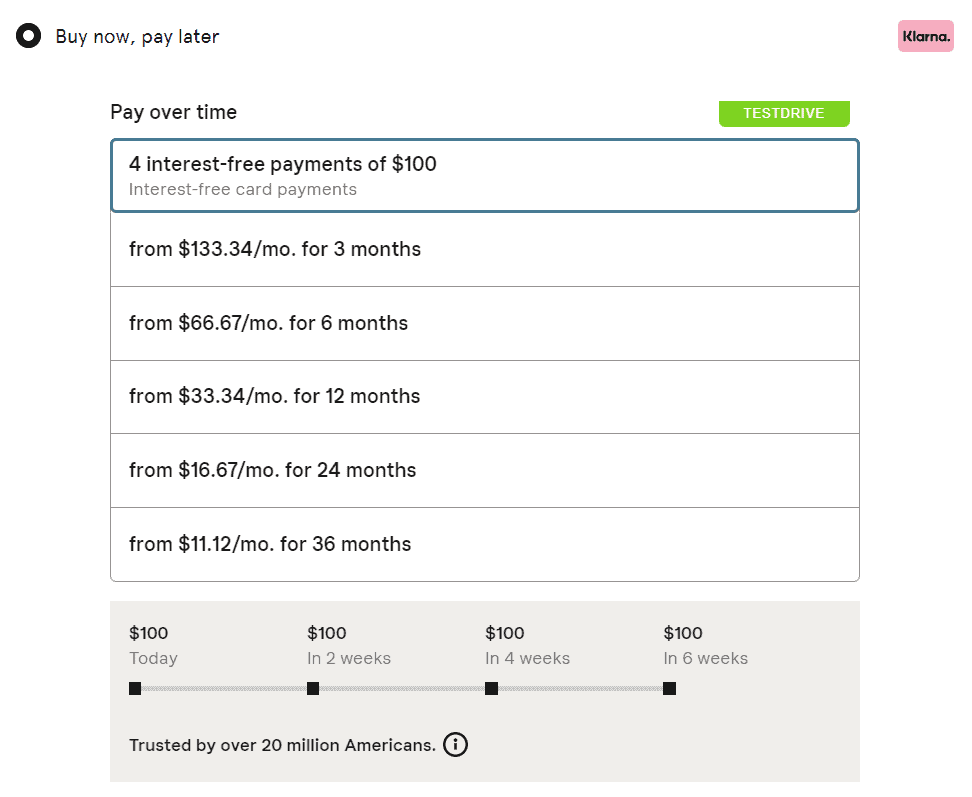This screenshot has width=972, height=797.
Task: Click the Today payment timeline marker
Action: [x=135, y=688]
